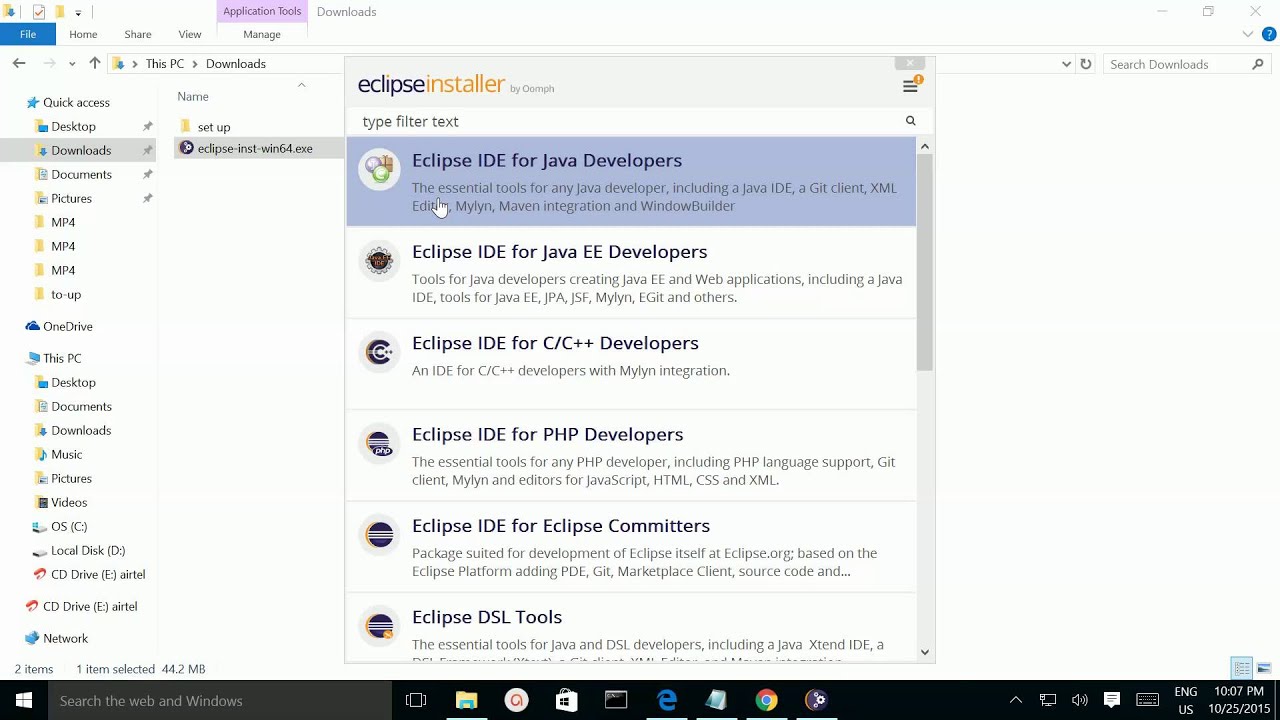
Task: Launch Microsoft Edge from taskbar
Action: coord(666,700)
